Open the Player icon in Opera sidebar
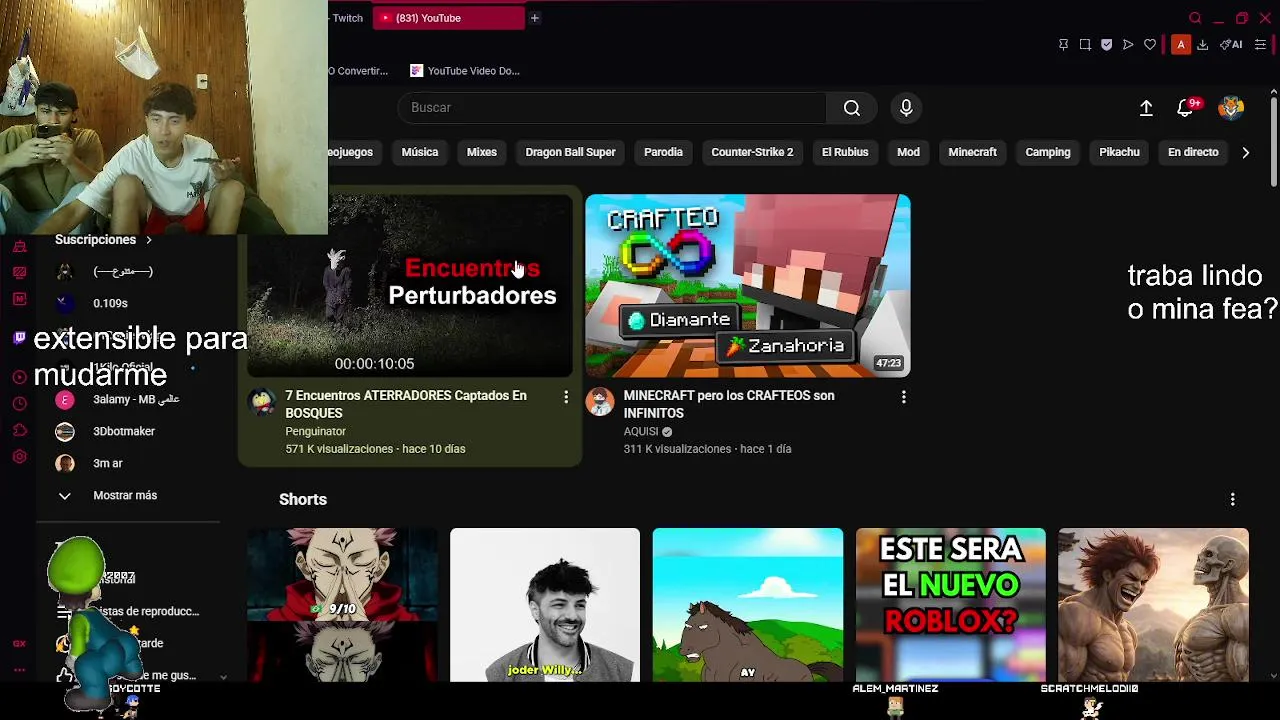Screen dimensions: 1280x720 tap(19, 377)
